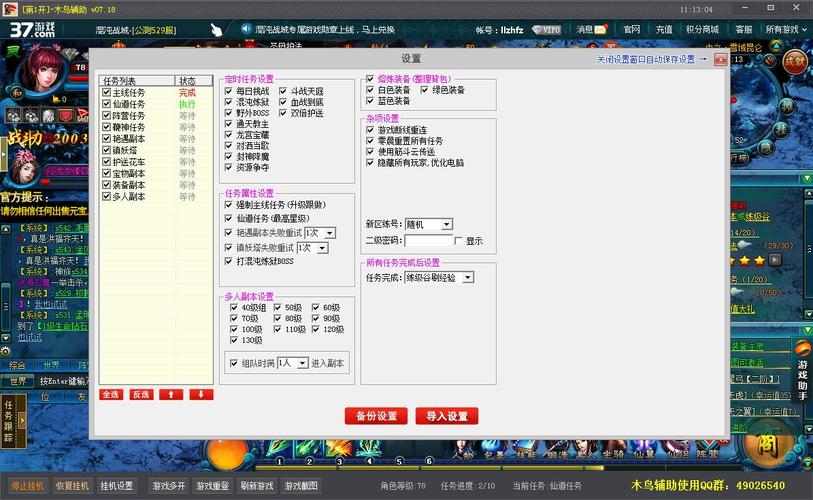The width and height of the screenshot is (813, 500).
Task: Toggle 每日挑战 timed task checkbox
Action: coord(229,91)
